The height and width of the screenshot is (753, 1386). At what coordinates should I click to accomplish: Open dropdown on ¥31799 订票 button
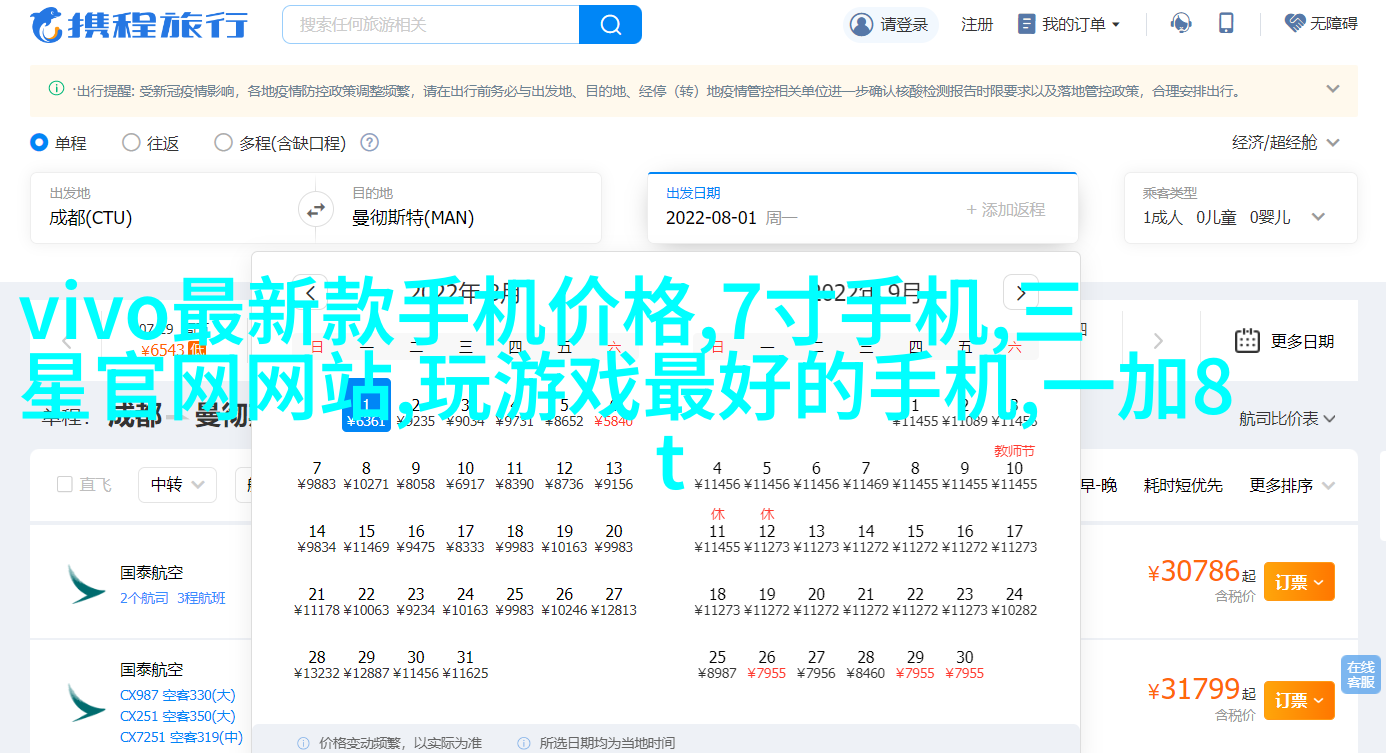[x=1319, y=701]
